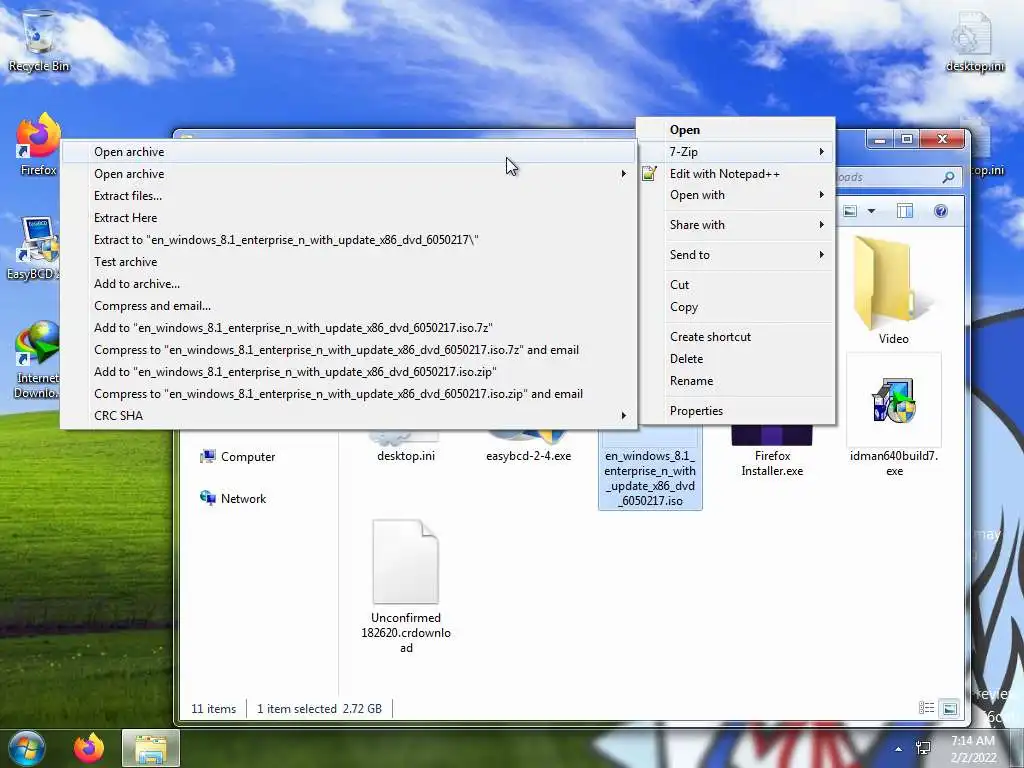Expand the 7-Zip submenu arrow
The image size is (1024, 768).
(x=822, y=152)
